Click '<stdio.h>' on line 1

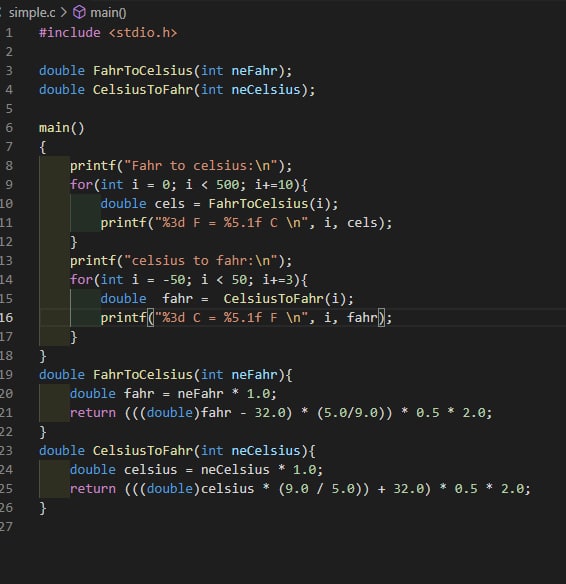(x=143, y=33)
